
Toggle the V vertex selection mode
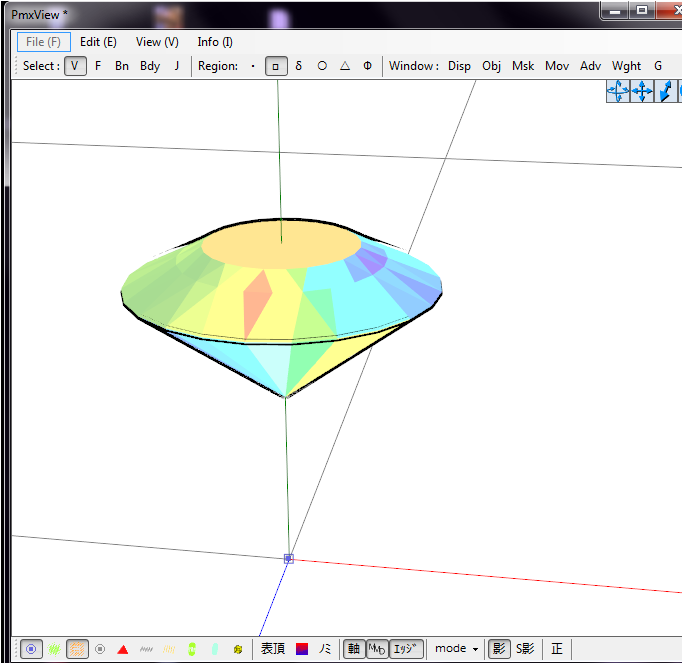pyautogui.click(x=75, y=66)
